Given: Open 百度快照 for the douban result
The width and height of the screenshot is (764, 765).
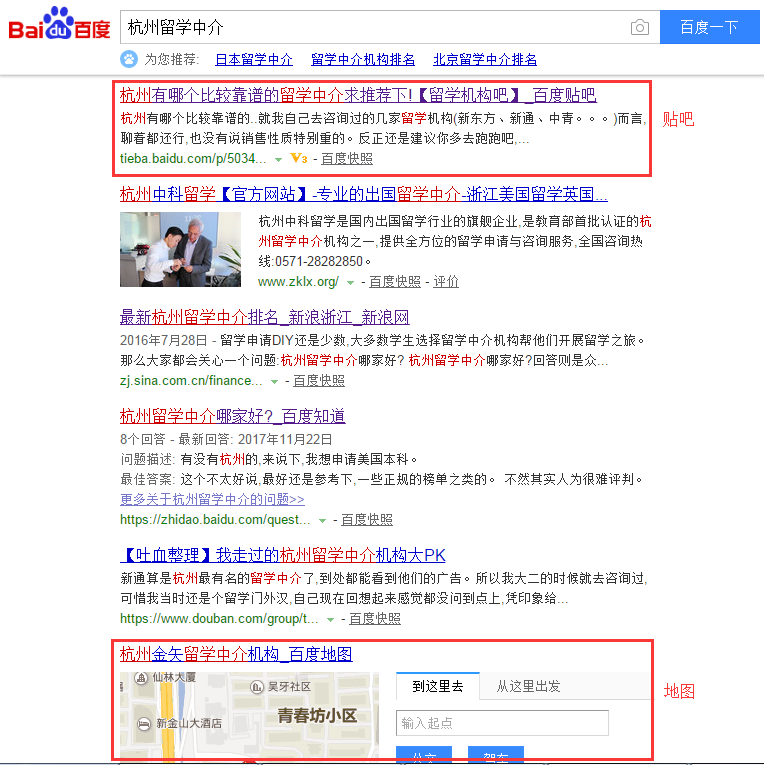Looking at the screenshot, I should point(375,619).
